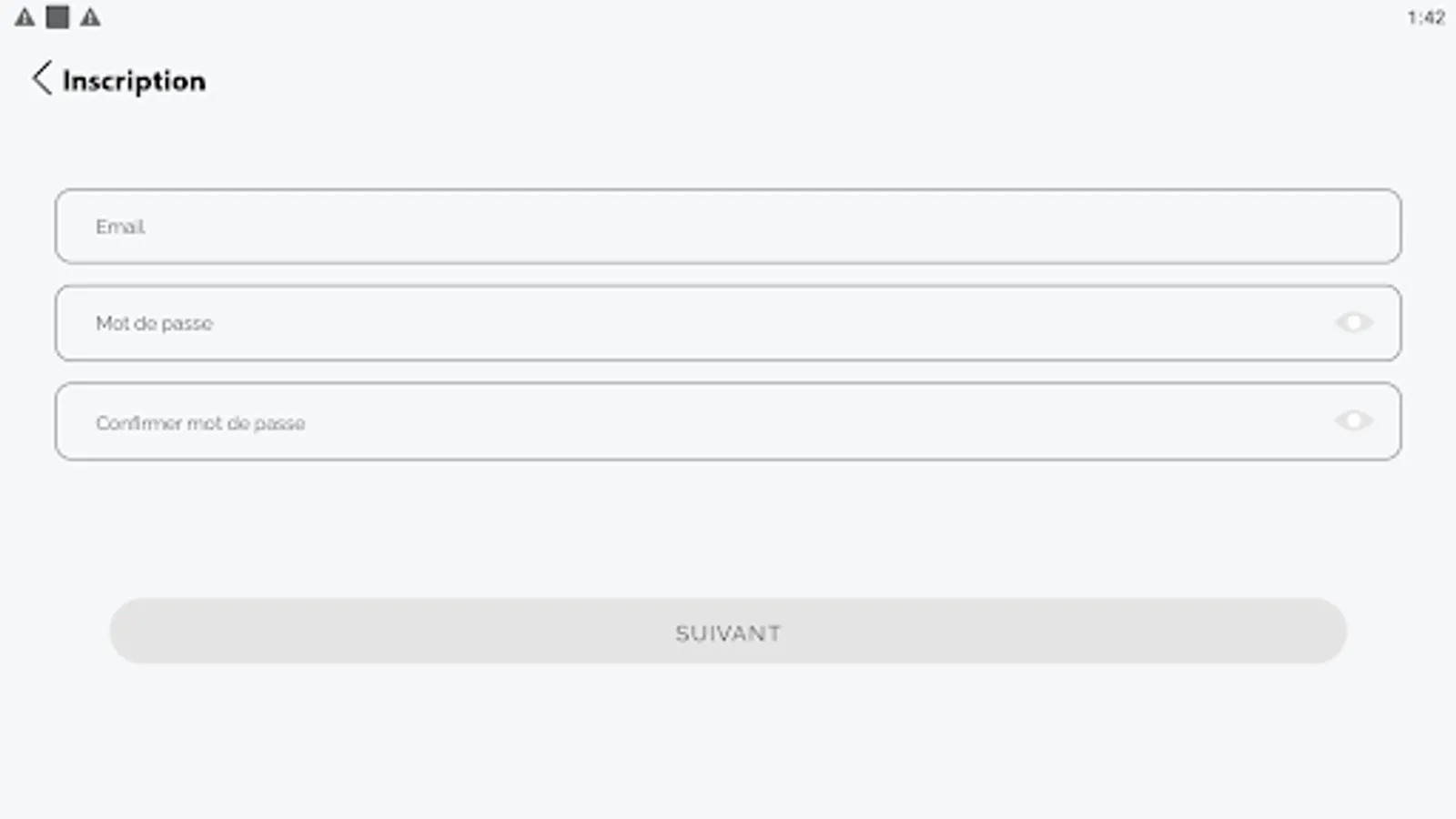Viewport: 1456px width, 819px height.
Task: Tap the chevron left of Inscription
Action: (x=42, y=79)
